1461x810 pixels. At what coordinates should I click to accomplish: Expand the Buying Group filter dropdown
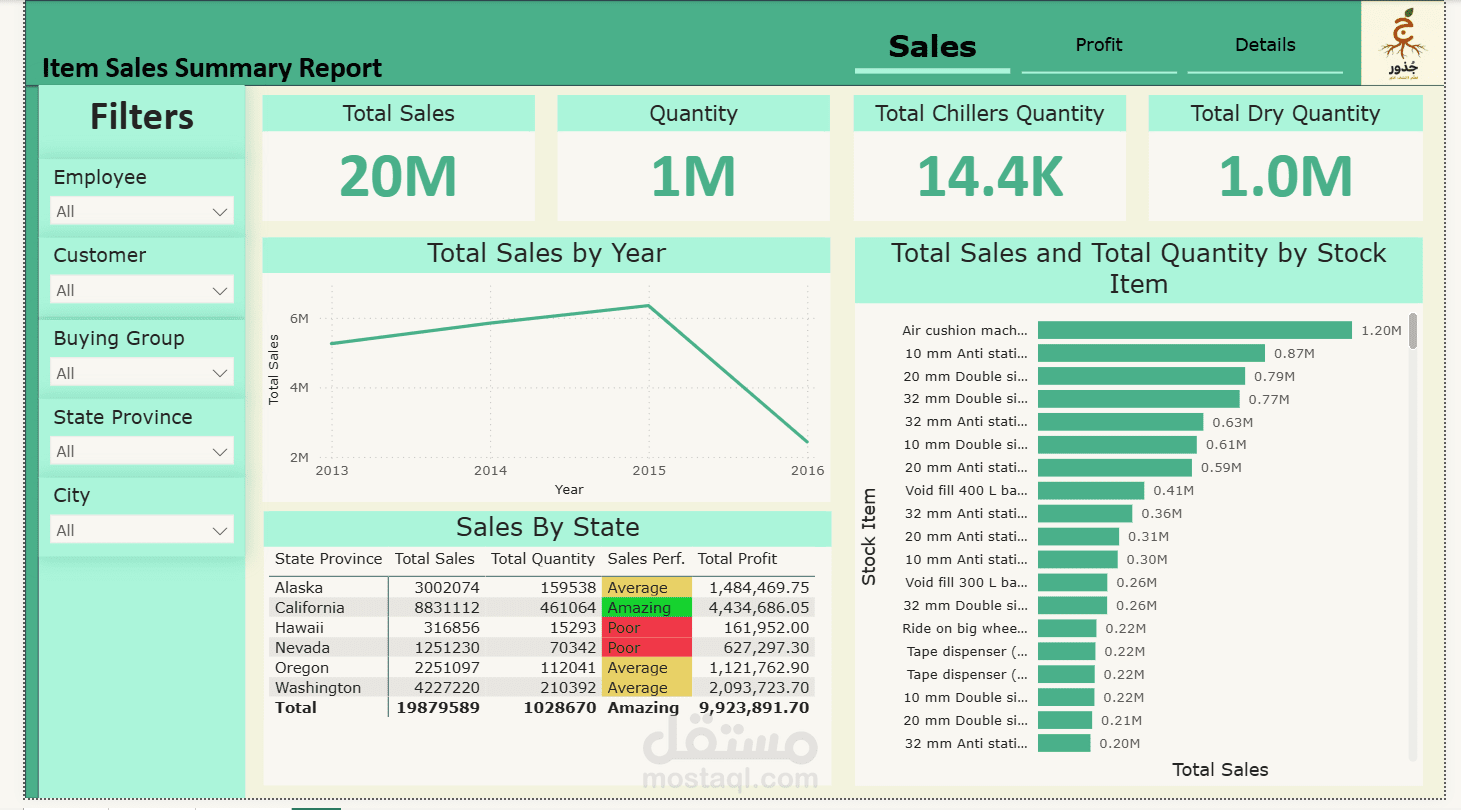point(141,373)
